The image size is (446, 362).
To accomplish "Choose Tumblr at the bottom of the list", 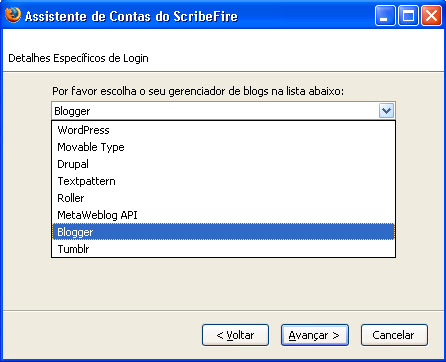I will coord(223,249).
